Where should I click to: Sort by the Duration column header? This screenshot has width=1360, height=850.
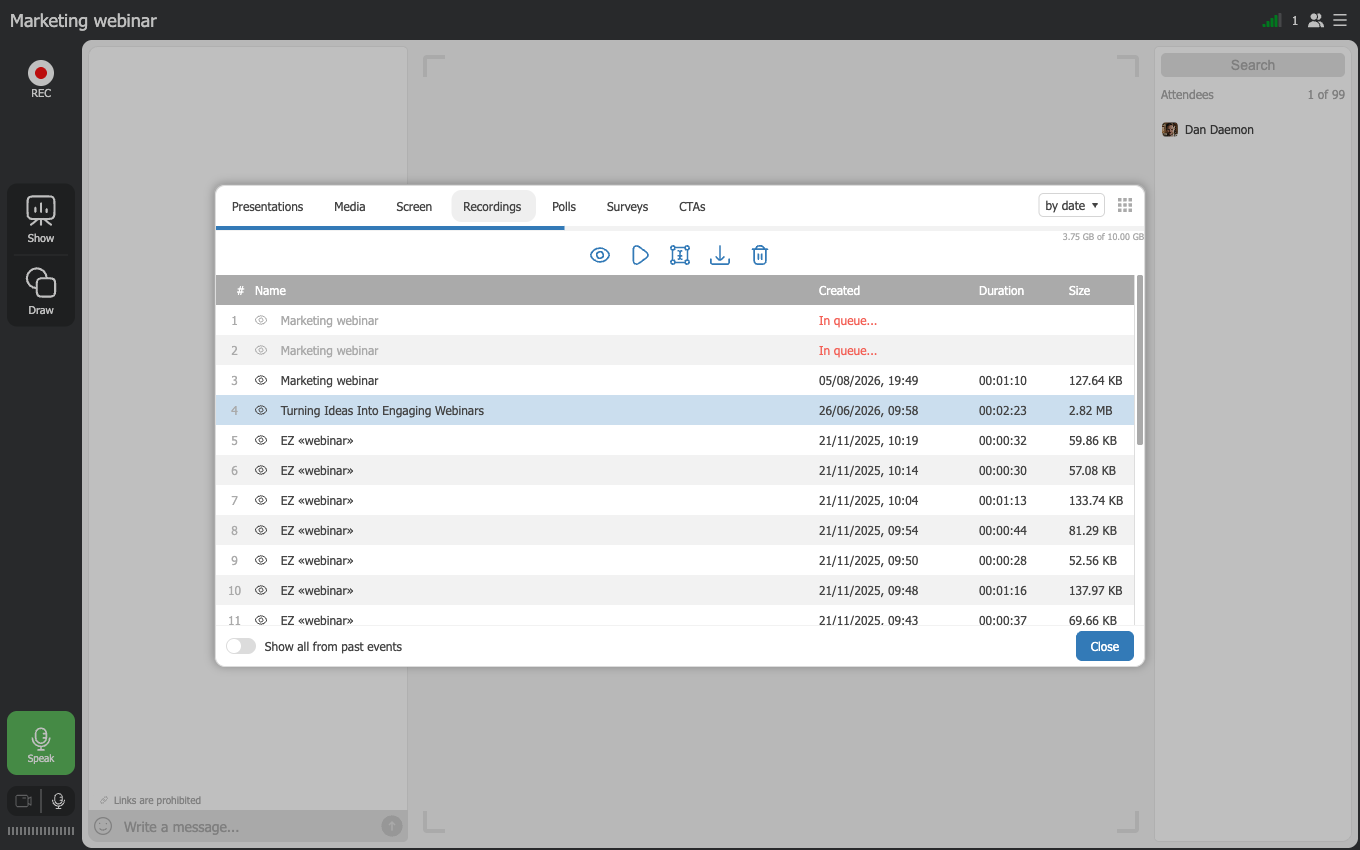tap(1001, 291)
